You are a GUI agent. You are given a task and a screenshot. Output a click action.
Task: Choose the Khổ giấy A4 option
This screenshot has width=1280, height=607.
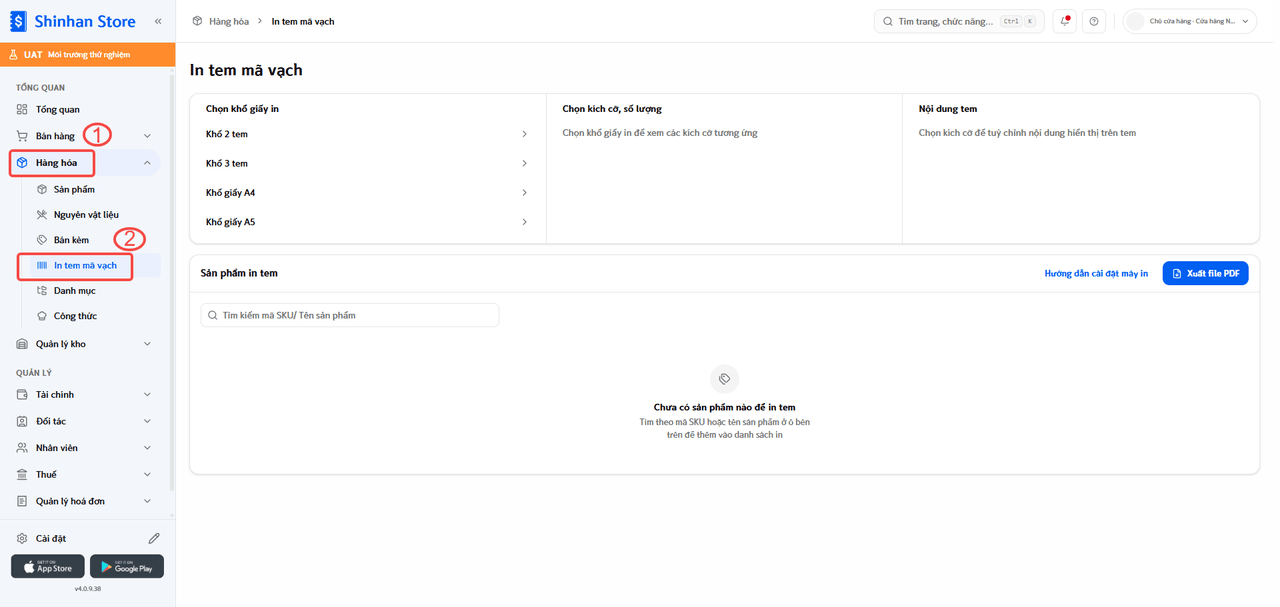click(x=367, y=192)
